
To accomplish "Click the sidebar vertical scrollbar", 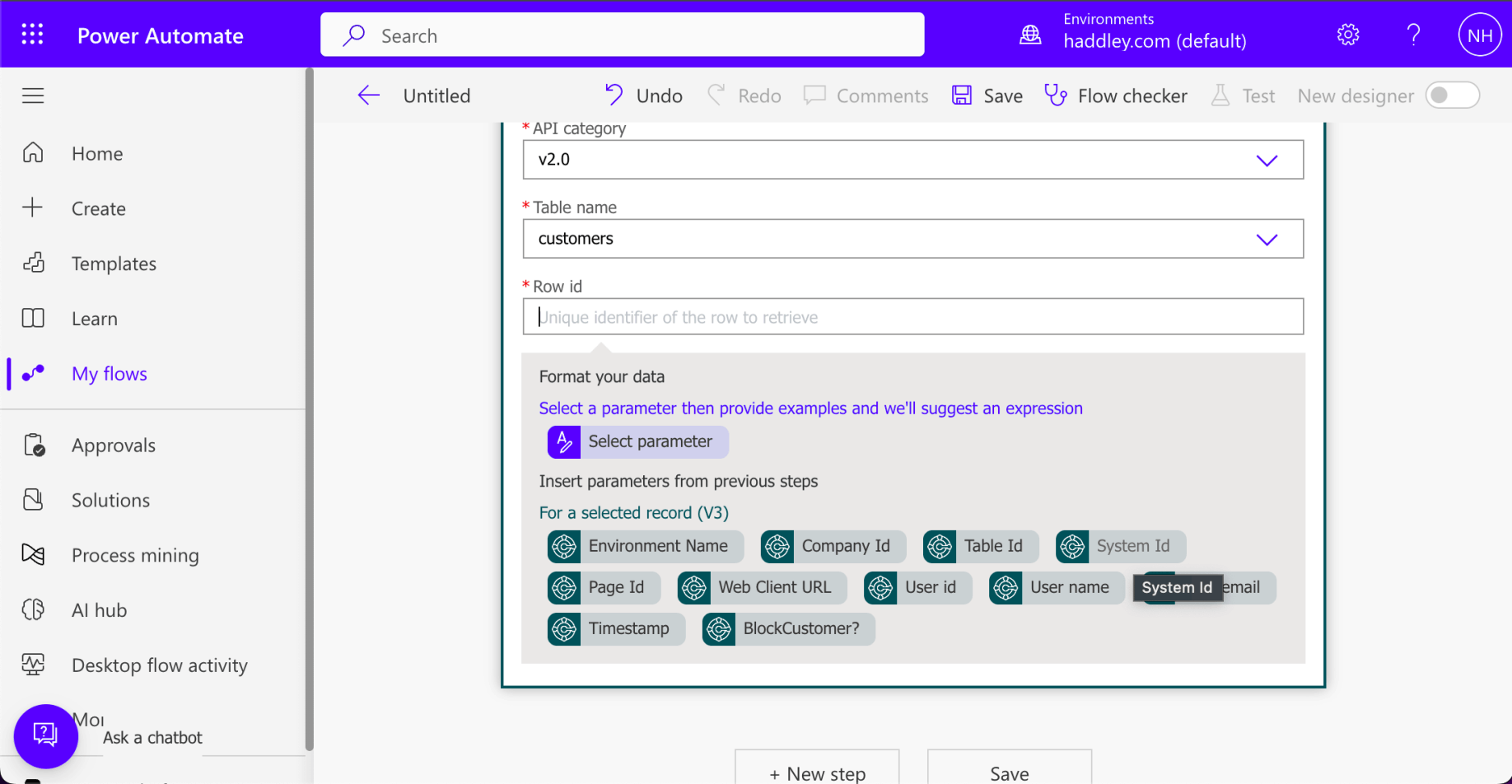I will pos(309,409).
